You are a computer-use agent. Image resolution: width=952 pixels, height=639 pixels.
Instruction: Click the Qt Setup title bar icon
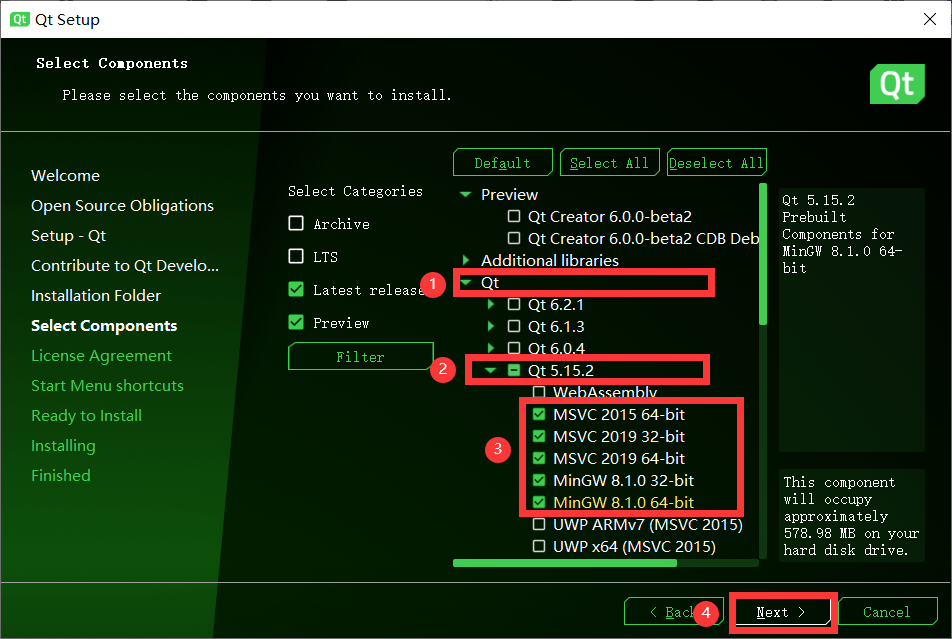19,19
